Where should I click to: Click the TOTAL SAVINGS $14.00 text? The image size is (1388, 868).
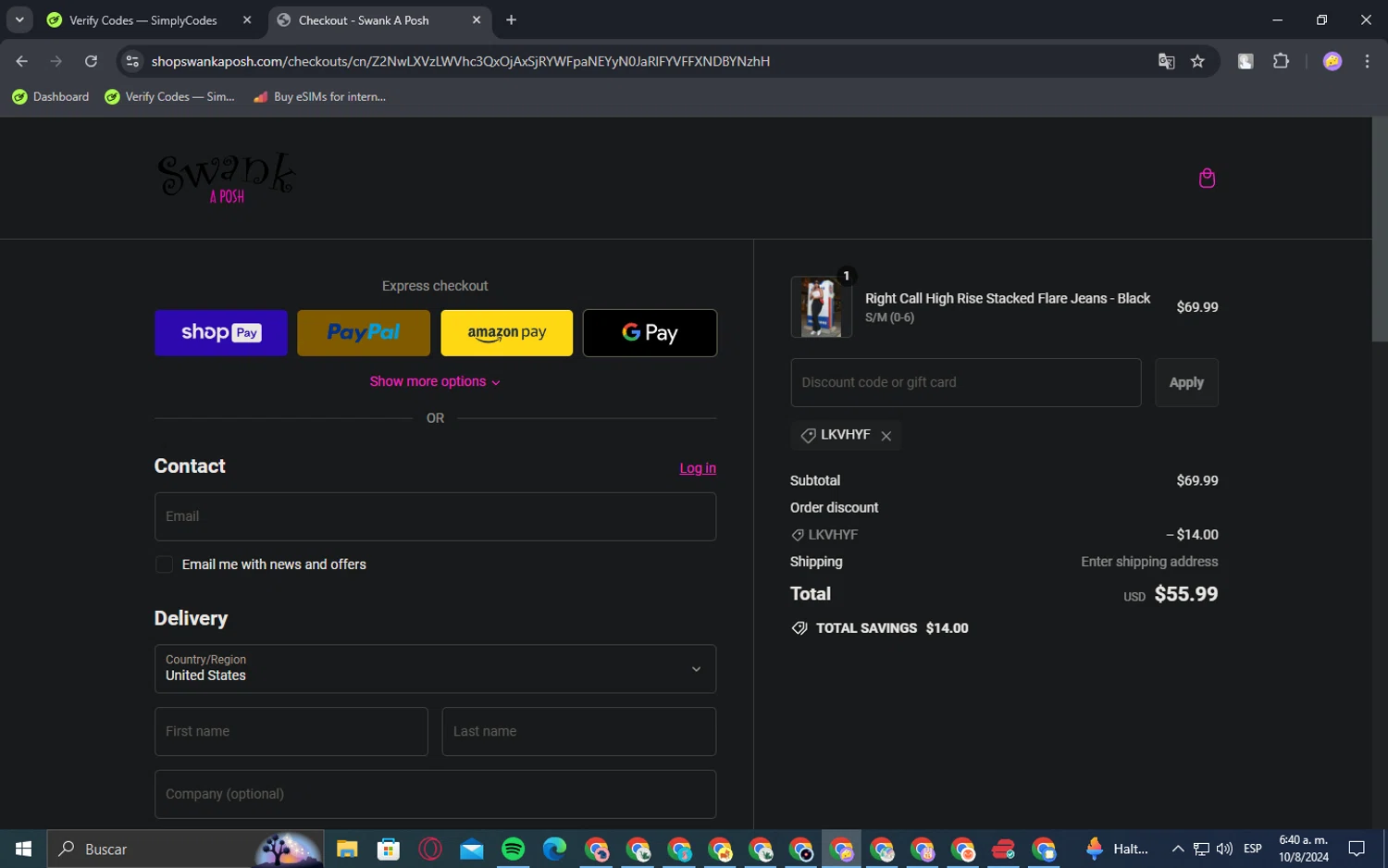(892, 628)
